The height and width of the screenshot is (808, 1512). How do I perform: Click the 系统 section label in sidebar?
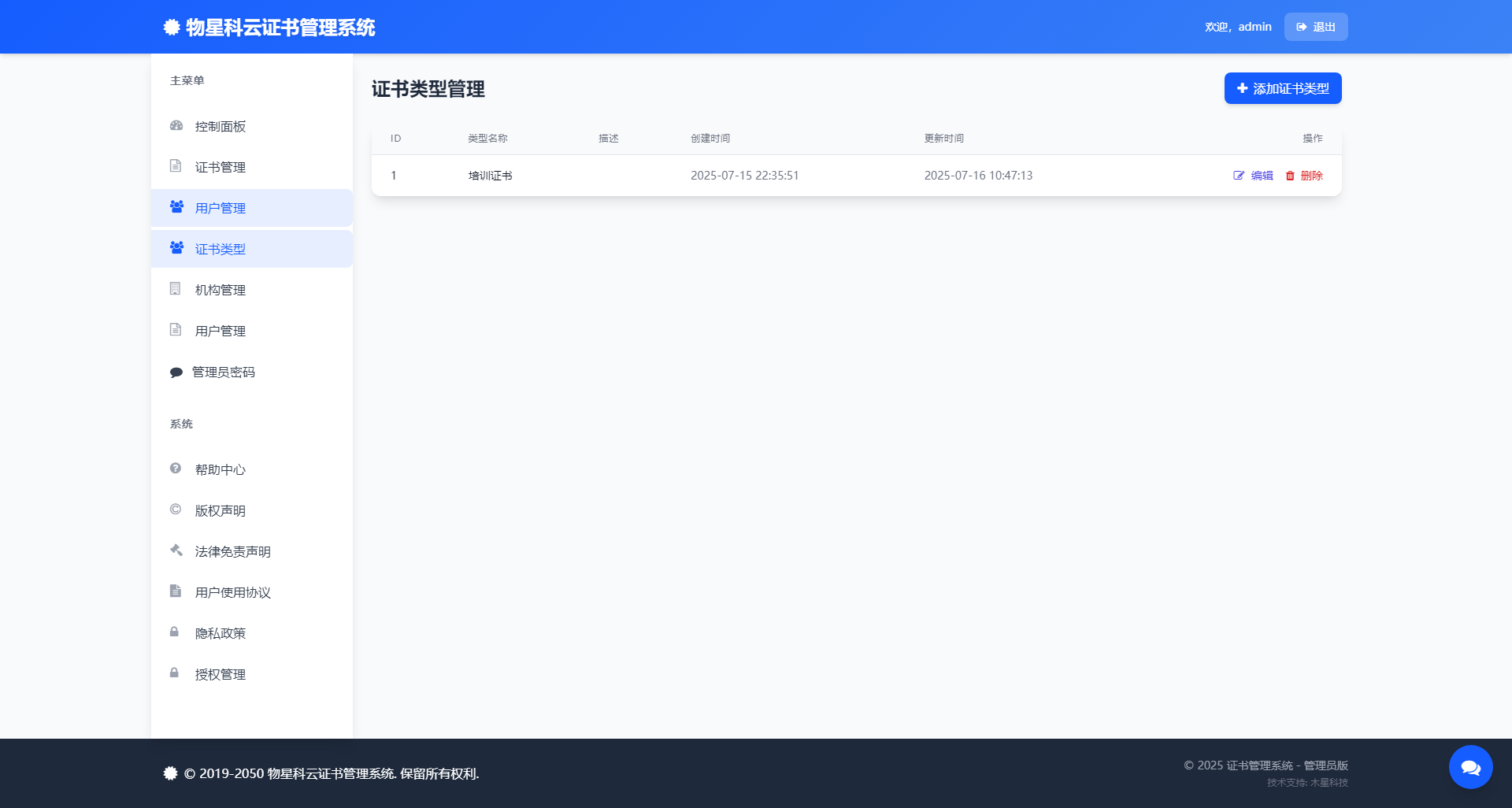(x=181, y=424)
